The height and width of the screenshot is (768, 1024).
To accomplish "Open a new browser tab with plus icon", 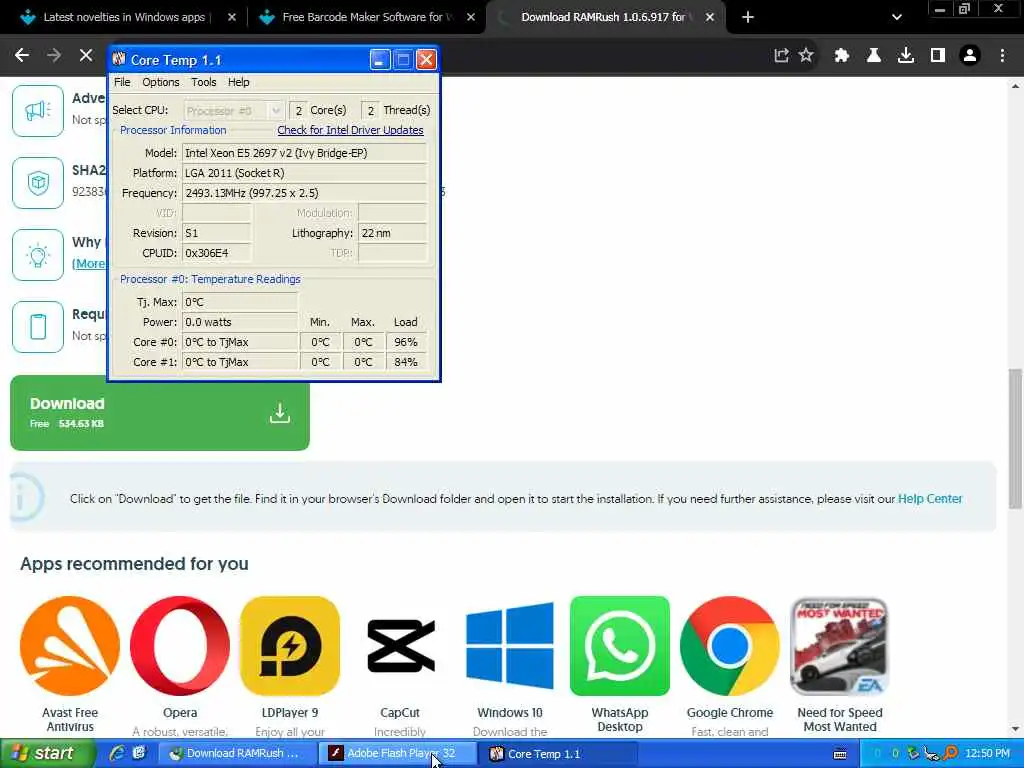I will pos(748,18).
